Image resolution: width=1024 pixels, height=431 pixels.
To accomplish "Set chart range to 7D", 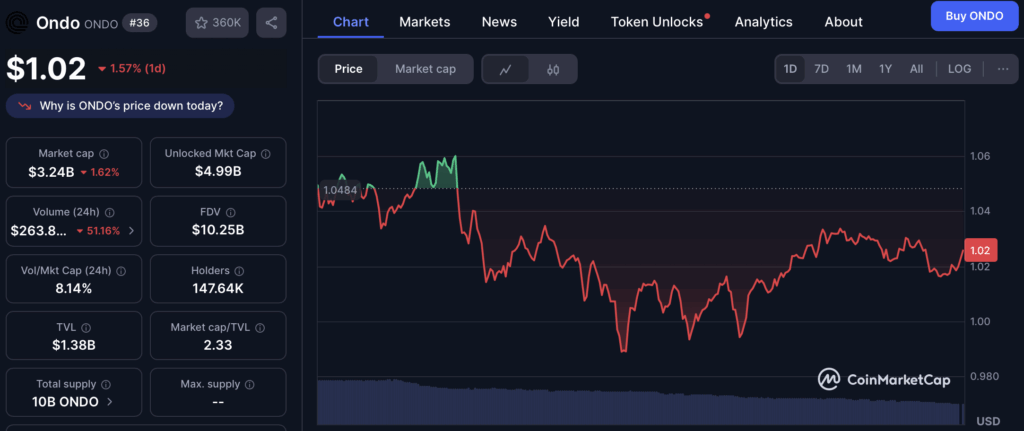I will [822, 69].
